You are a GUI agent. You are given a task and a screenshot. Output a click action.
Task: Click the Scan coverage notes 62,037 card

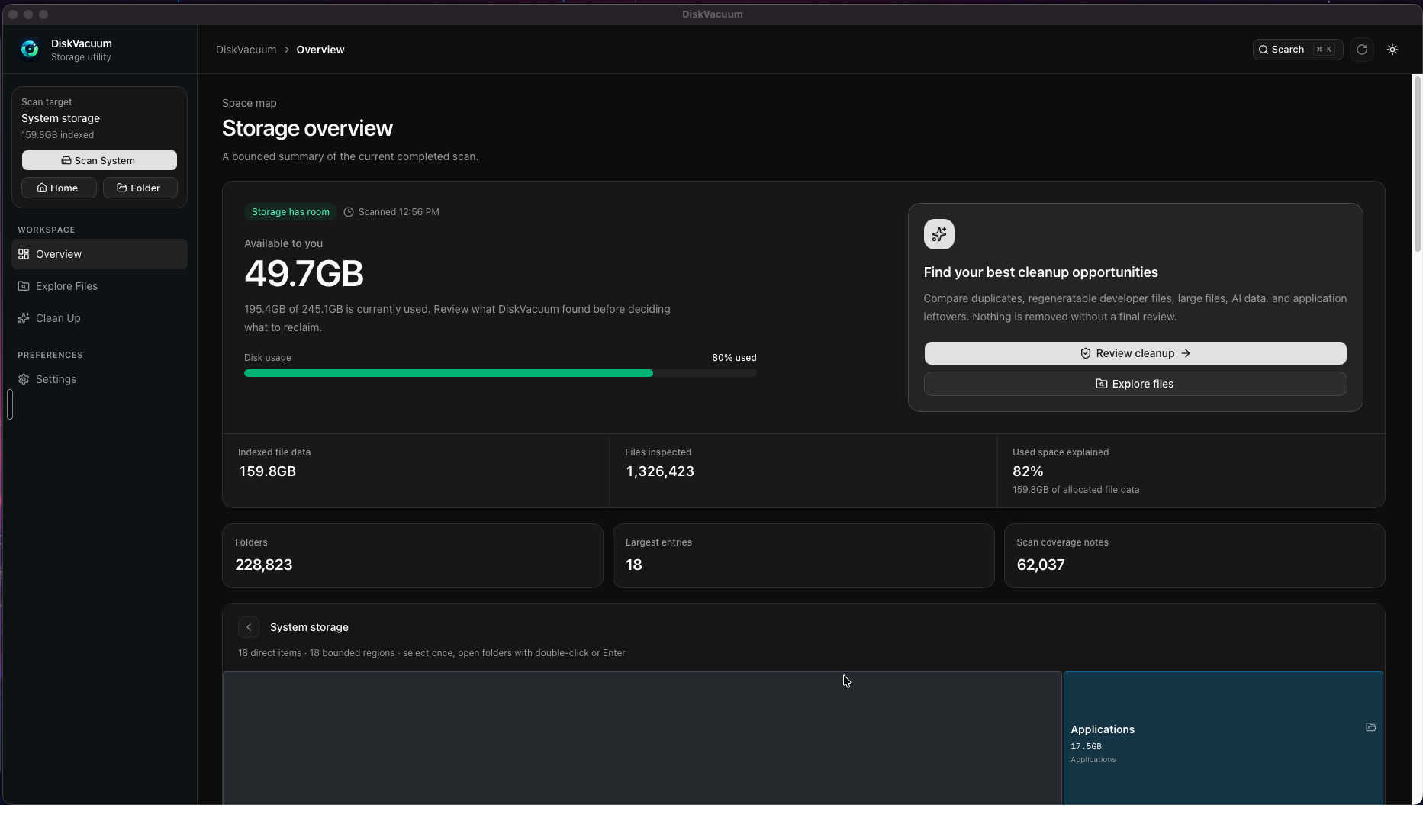click(1195, 555)
